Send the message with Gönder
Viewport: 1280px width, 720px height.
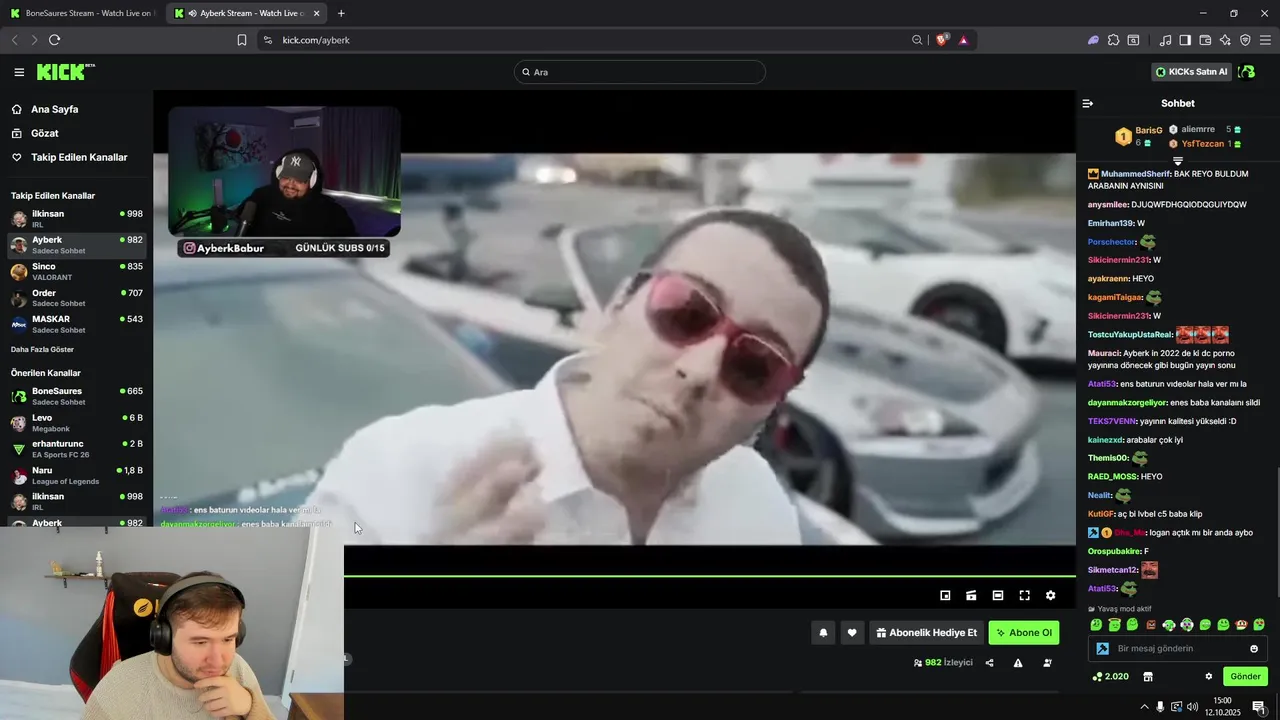click(1245, 677)
